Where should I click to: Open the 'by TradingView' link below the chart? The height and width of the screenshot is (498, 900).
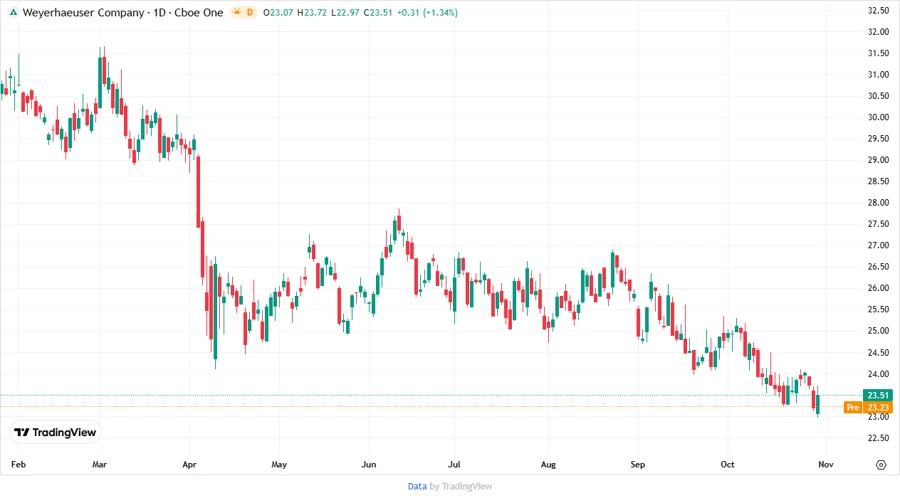461,487
